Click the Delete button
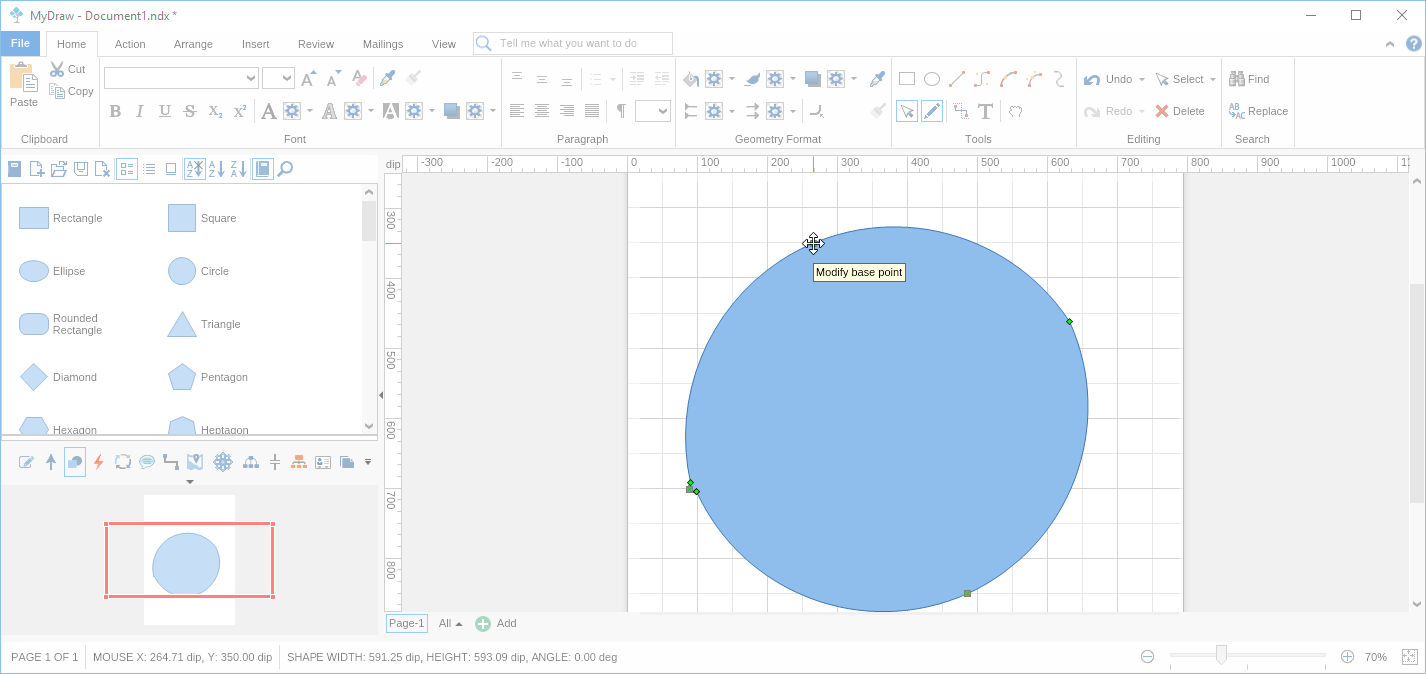This screenshot has height=674, width=1426. coord(1179,111)
